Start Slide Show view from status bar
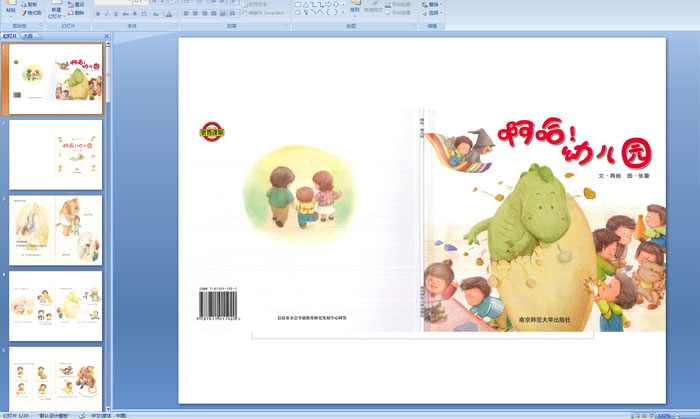 tap(651, 416)
